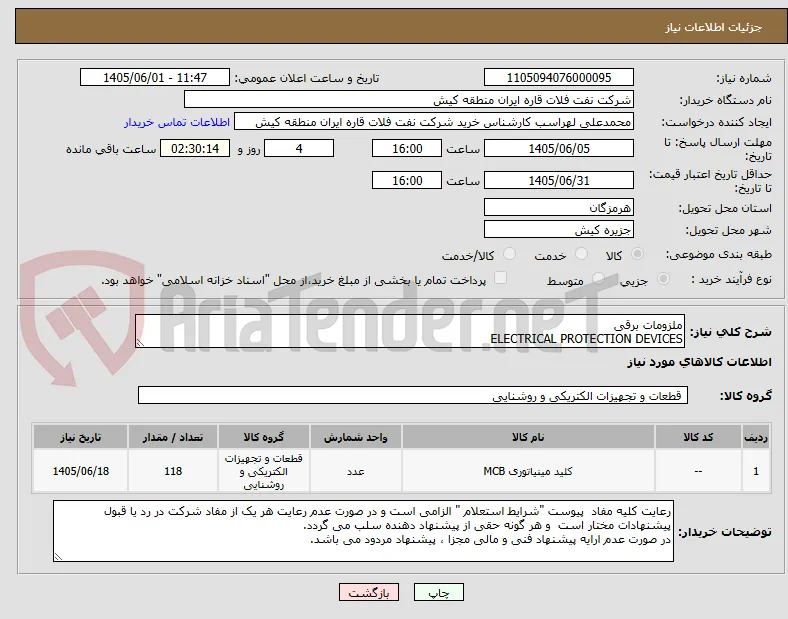Click the resize handle of the buyer notes box
This screenshot has height=619, width=788.
tap(58, 556)
